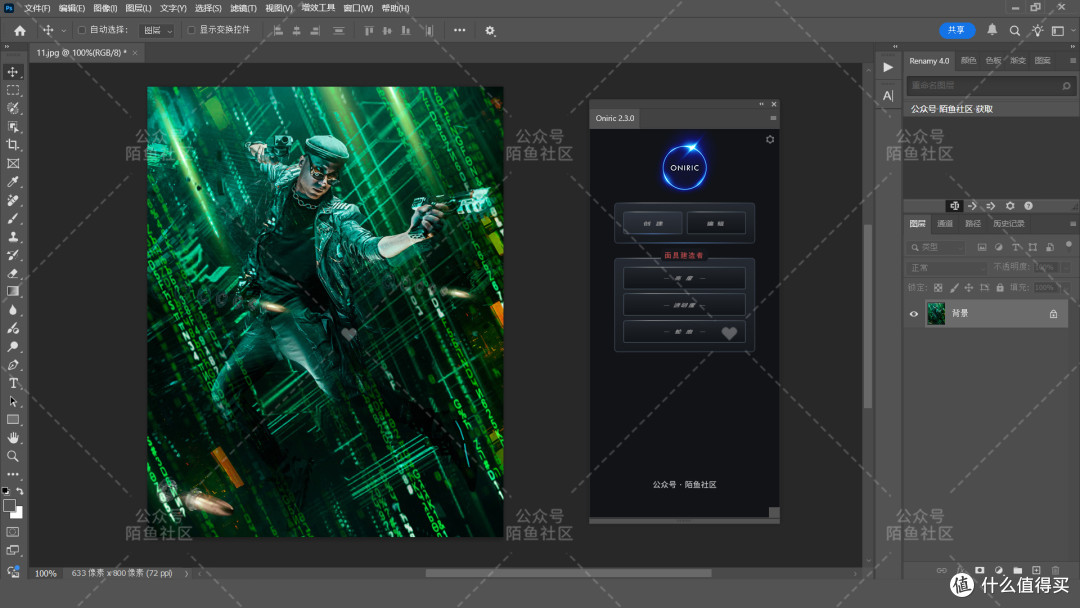Select the Eraser tool

point(13,273)
